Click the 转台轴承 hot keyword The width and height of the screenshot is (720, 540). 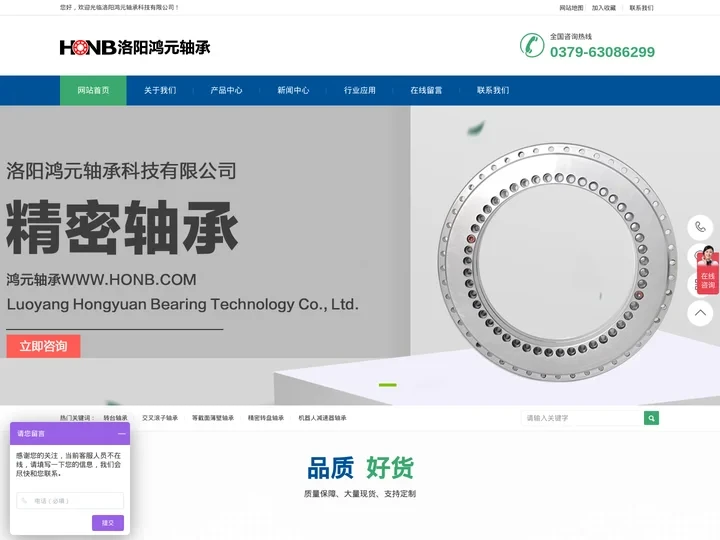pyautogui.click(x=115, y=418)
